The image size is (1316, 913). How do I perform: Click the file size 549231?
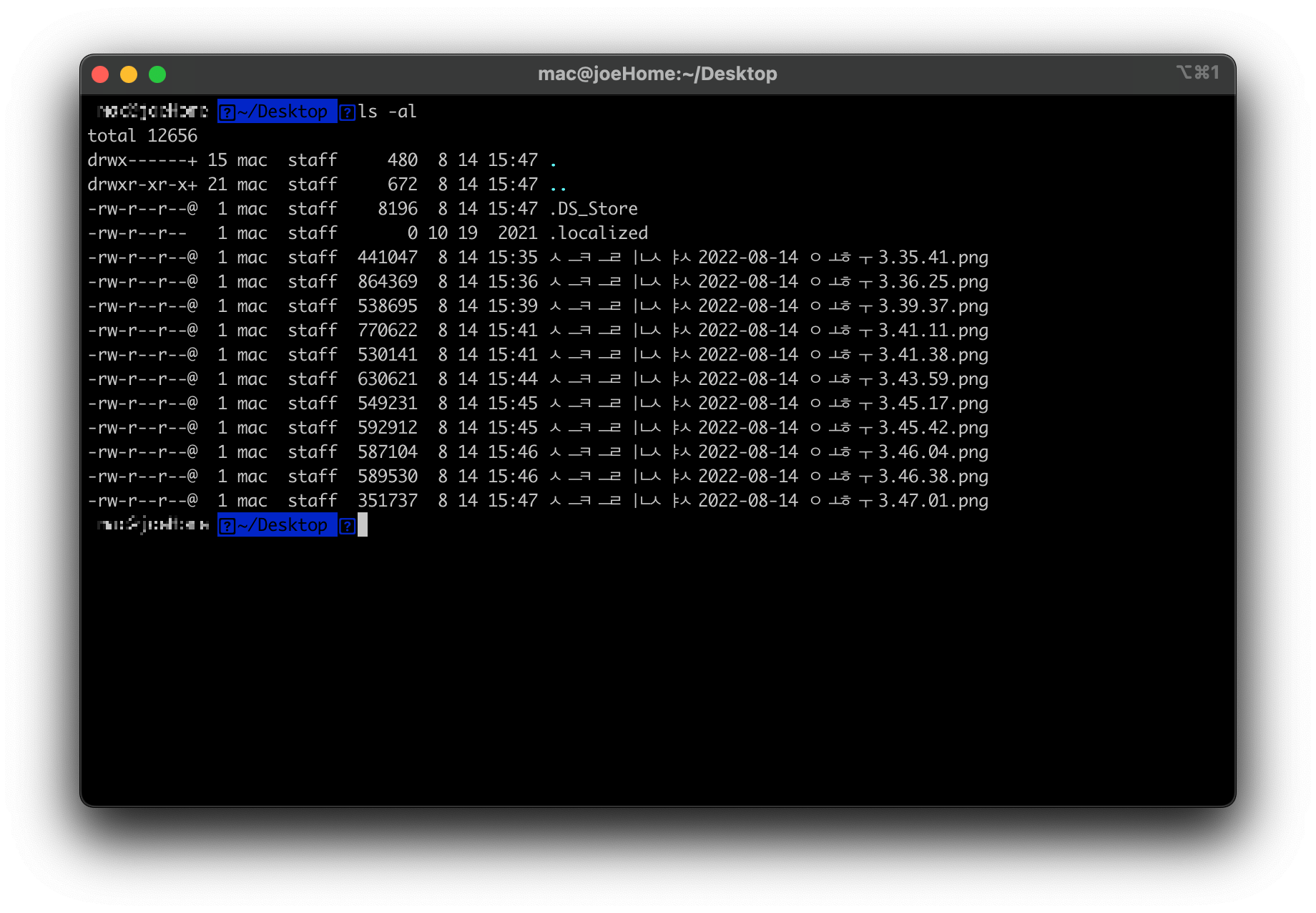tap(388, 404)
